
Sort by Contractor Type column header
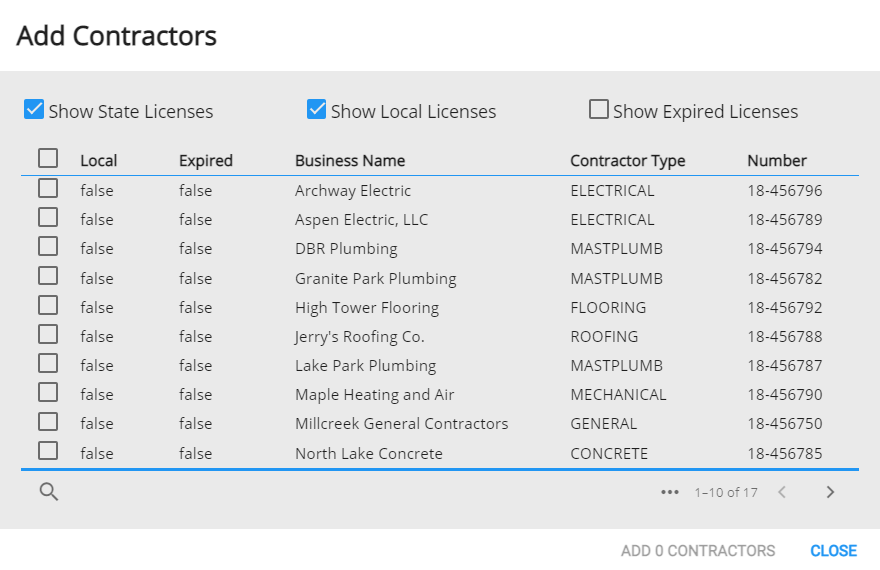tap(628, 161)
